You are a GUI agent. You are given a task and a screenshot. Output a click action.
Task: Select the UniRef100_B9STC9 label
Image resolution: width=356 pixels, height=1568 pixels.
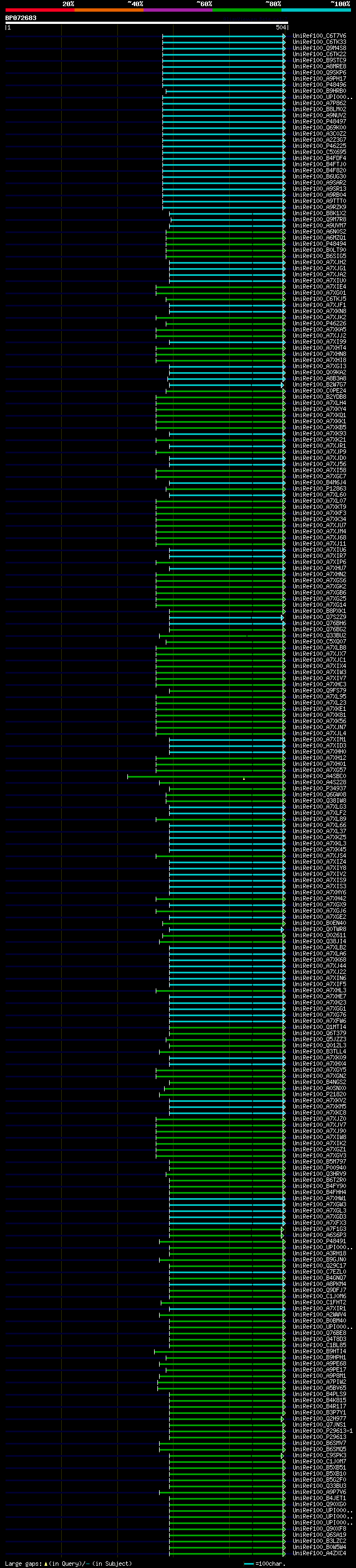pyautogui.click(x=319, y=60)
